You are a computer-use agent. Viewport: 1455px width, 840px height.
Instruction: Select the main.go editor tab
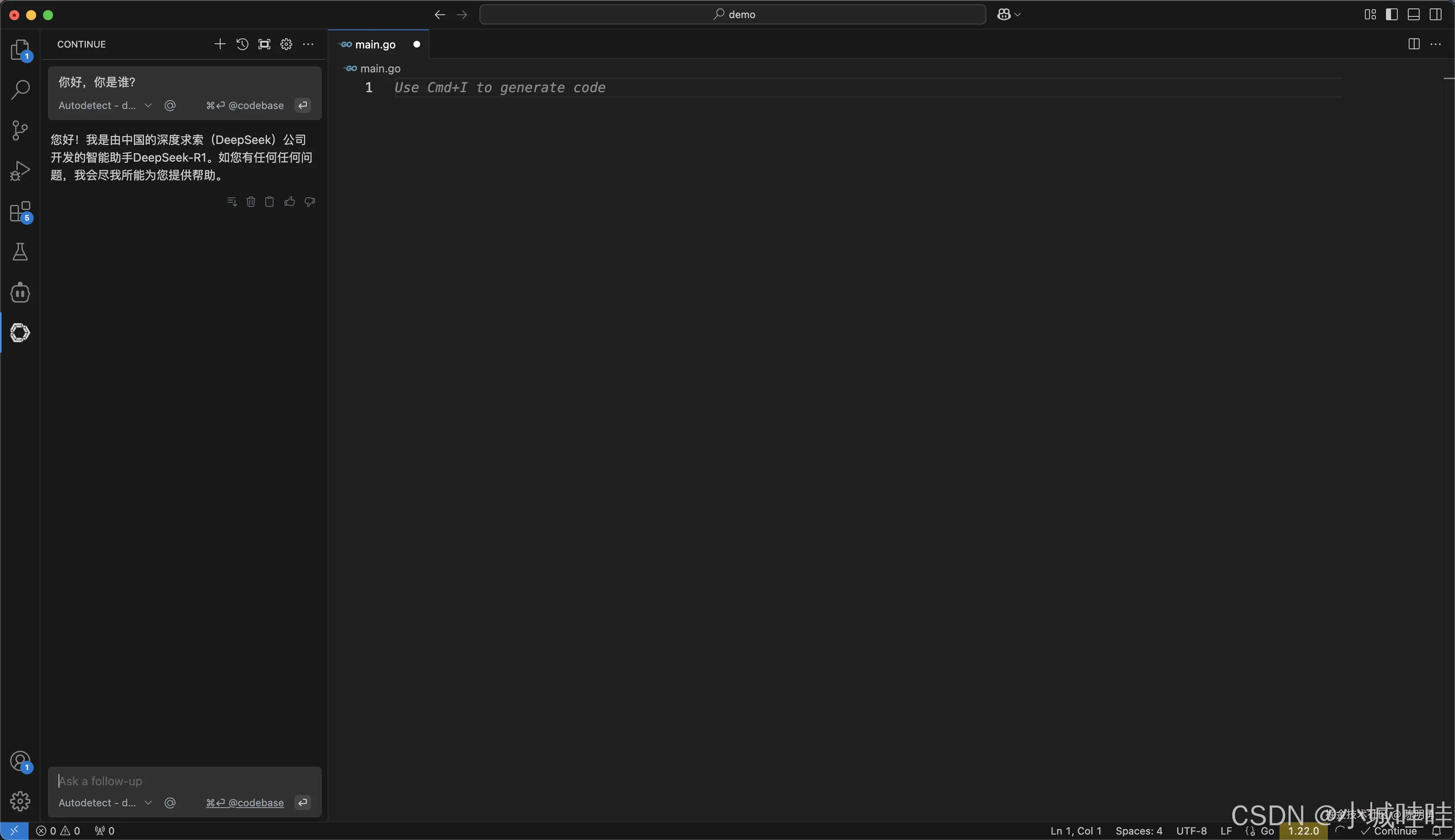[x=375, y=45]
